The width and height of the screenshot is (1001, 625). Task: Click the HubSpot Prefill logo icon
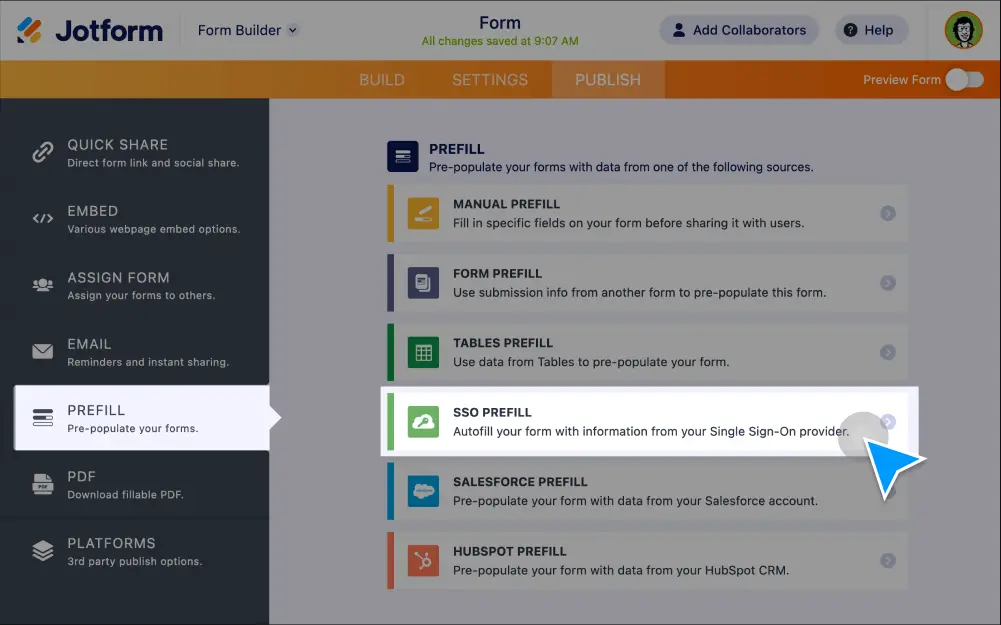coord(423,561)
